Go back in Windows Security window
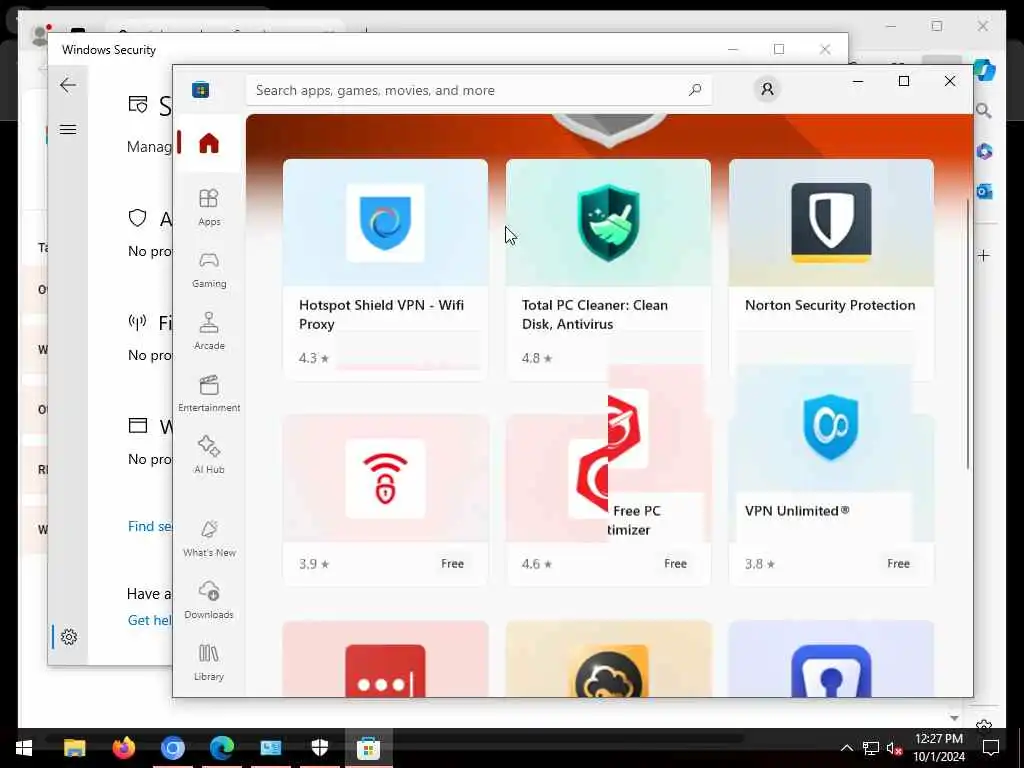Image resolution: width=1024 pixels, height=768 pixels. point(68,85)
